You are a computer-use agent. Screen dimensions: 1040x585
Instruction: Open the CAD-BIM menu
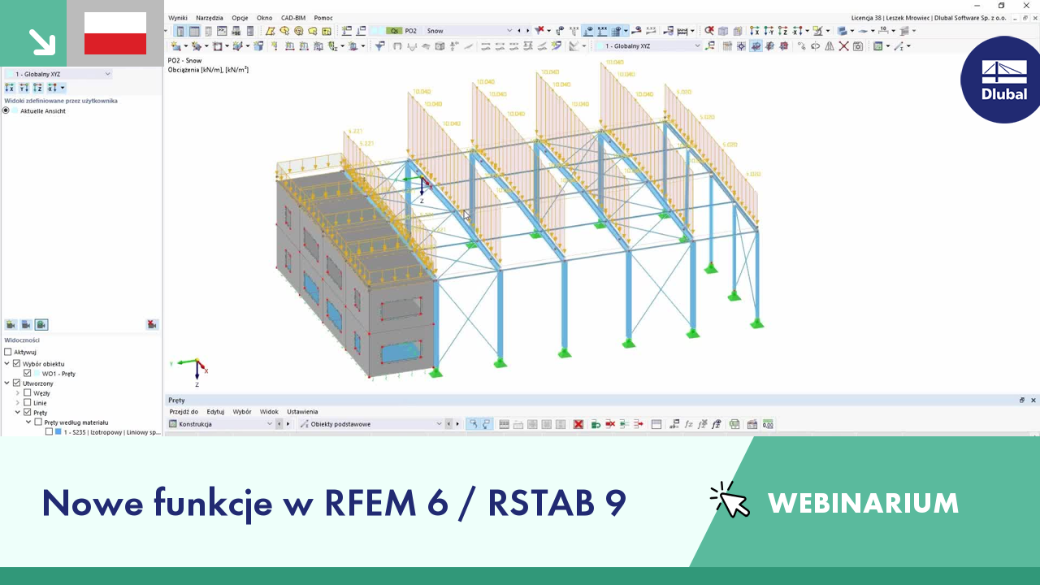click(293, 18)
